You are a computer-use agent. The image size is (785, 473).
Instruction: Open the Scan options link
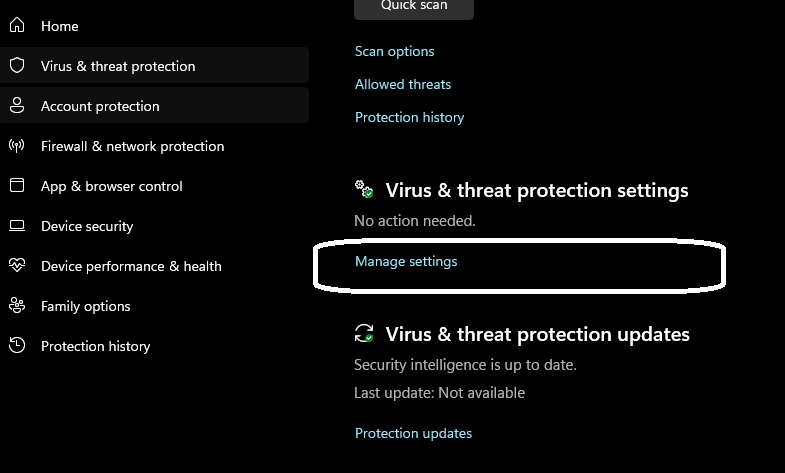click(394, 51)
